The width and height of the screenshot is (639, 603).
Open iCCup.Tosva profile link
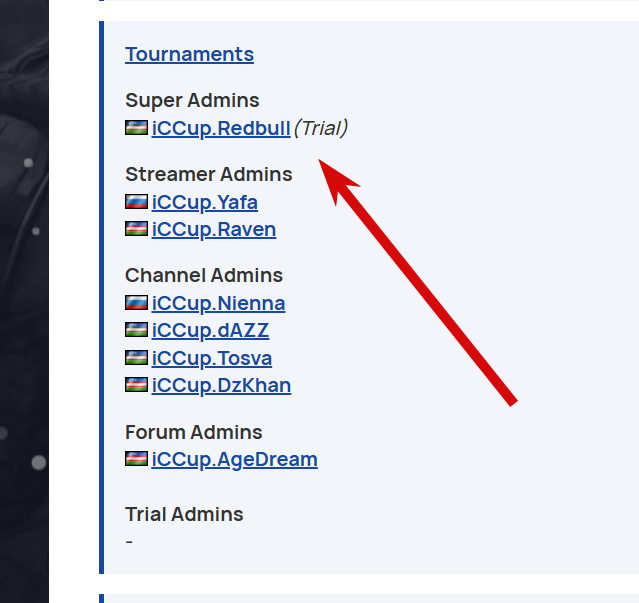pos(211,358)
